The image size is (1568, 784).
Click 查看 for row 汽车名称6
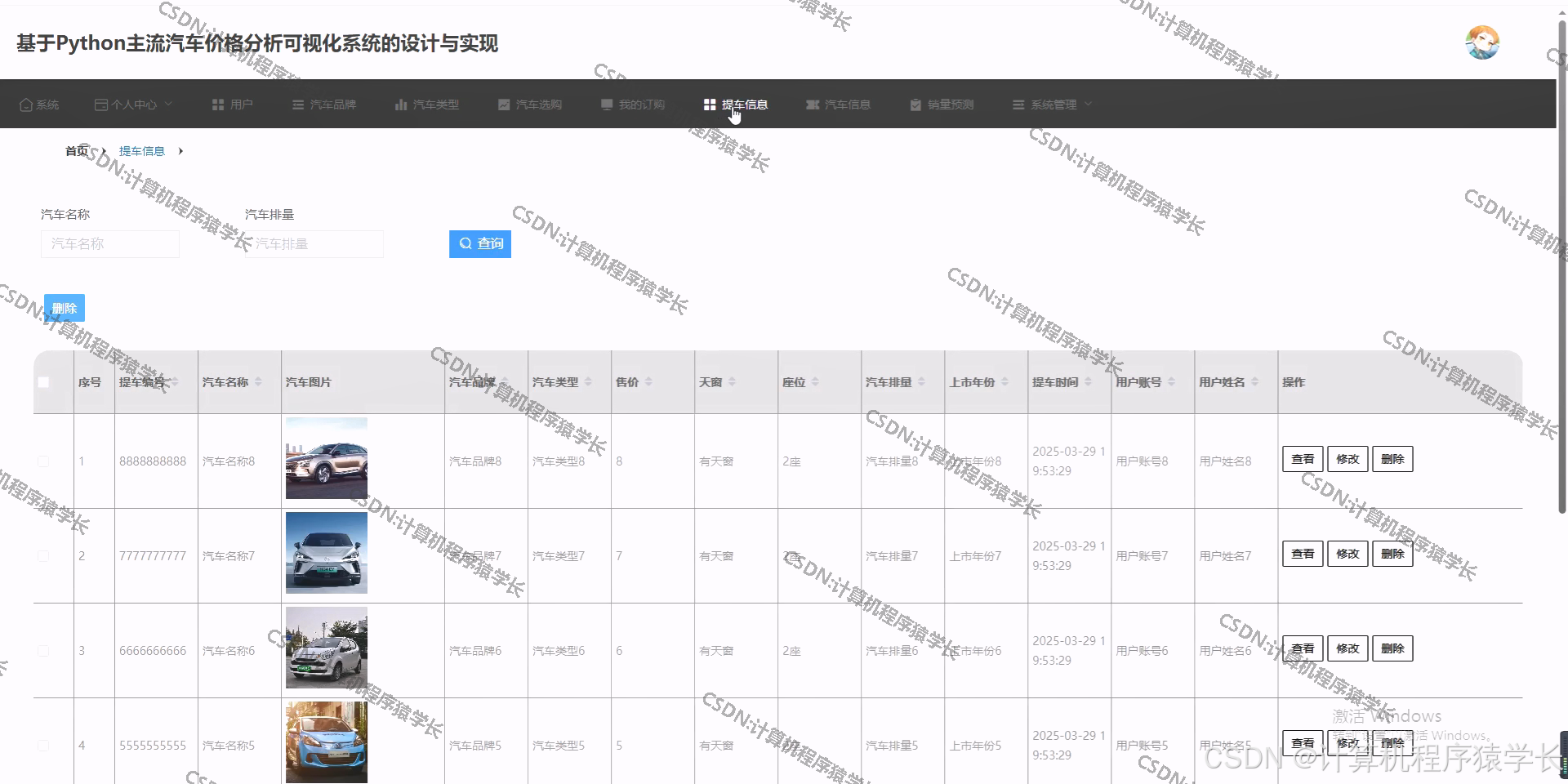click(x=1303, y=648)
